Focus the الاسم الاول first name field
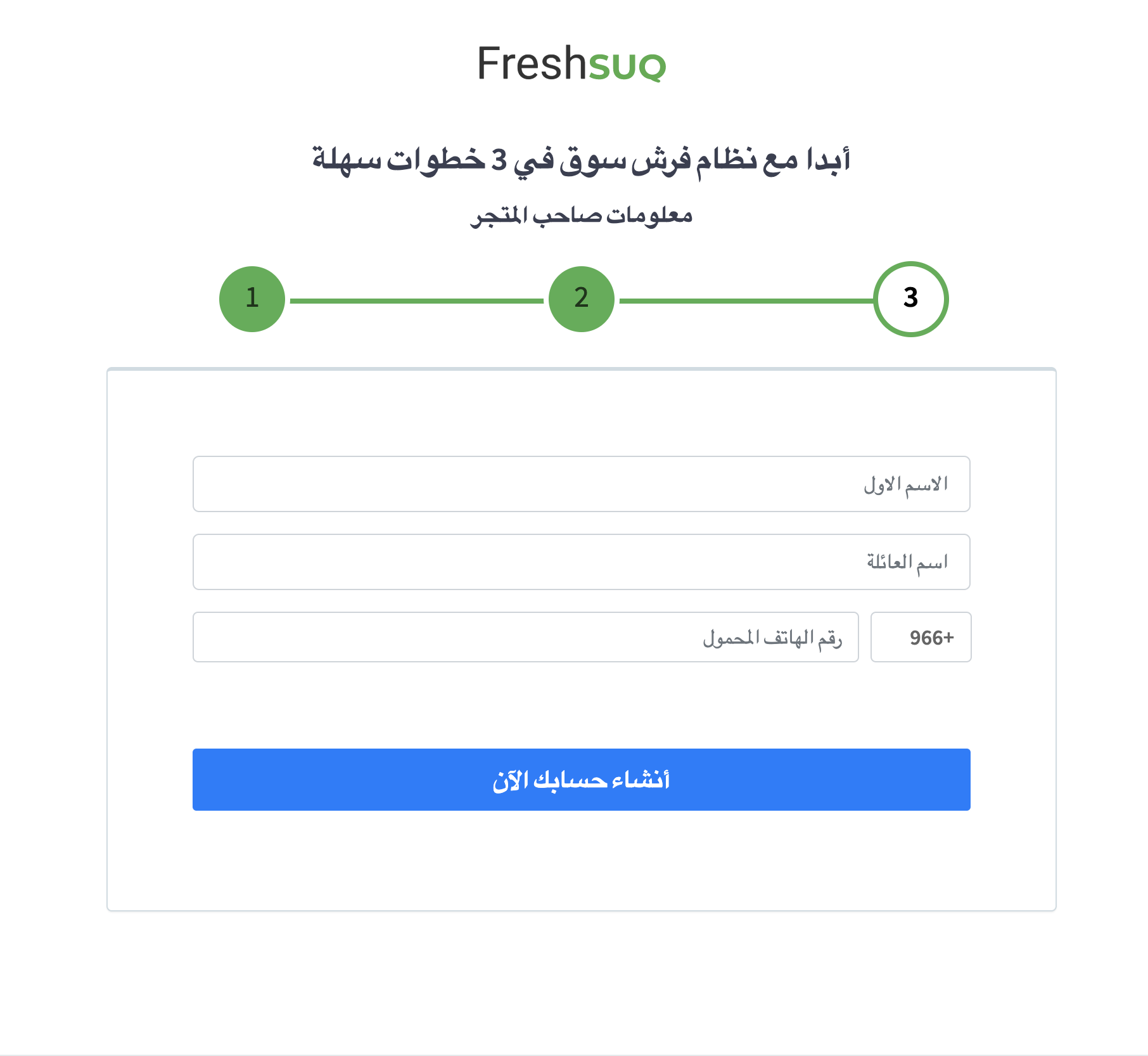 click(x=582, y=484)
